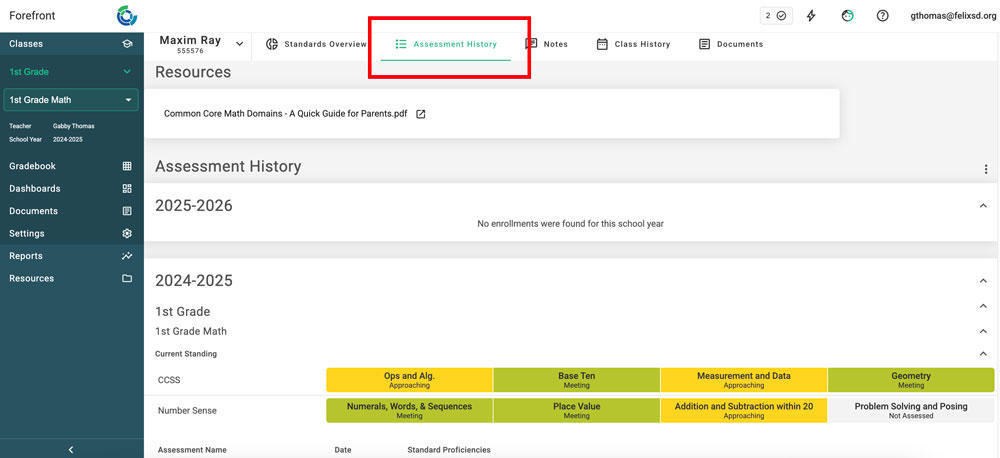The width and height of the screenshot is (1000, 458).
Task: Expand the Maxim Ray student dropdown
Action: click(x=239, y=44)
